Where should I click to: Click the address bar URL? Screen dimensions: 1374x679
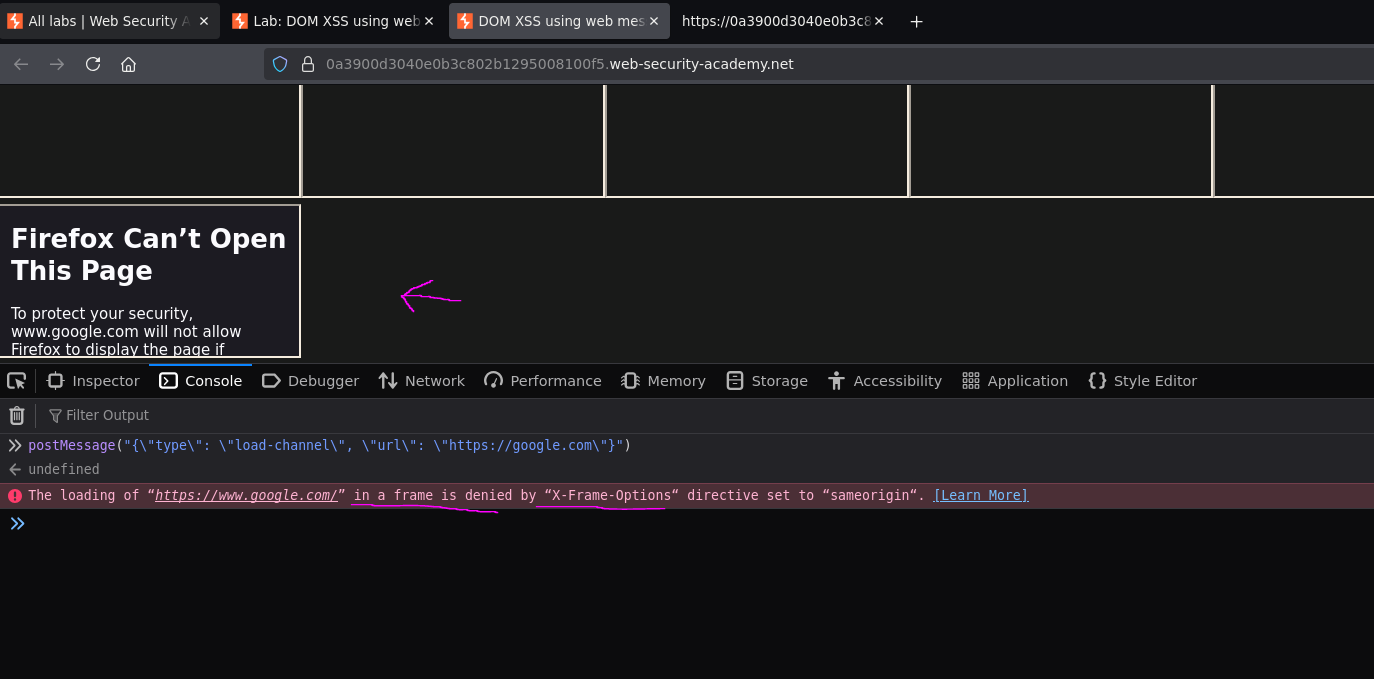tap(559, 64)
